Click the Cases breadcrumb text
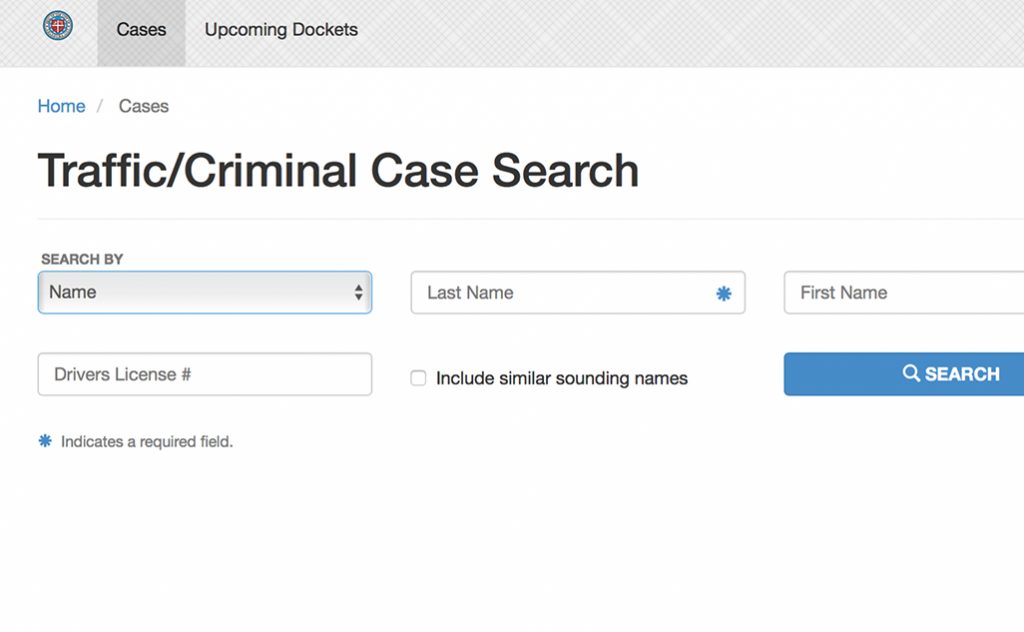1024x632 pixels. 144,106
